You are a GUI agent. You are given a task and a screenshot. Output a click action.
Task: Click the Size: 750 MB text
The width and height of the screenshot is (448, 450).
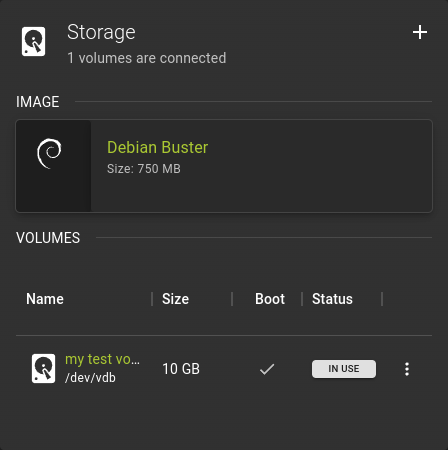point(144,169)
